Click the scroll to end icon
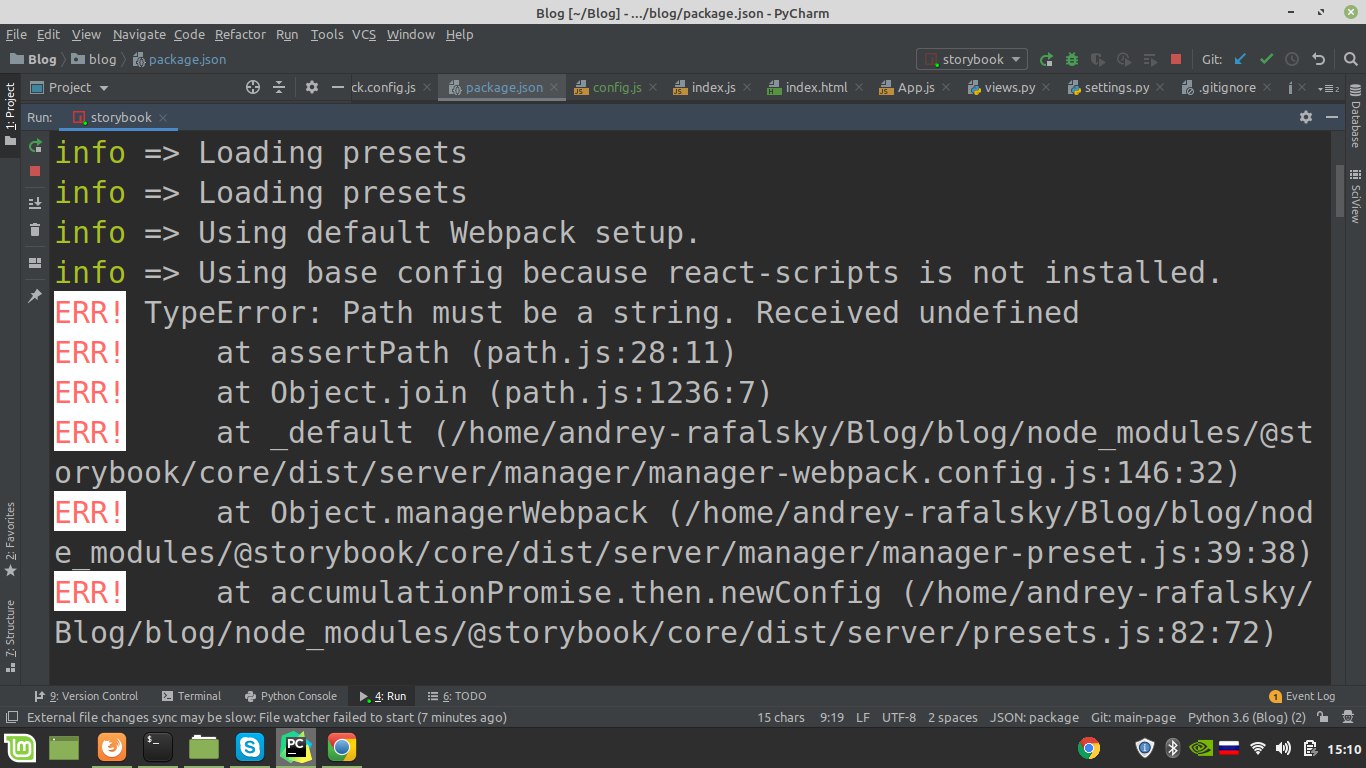Screen dimensions: 1366x768 (x=35, y=203)
